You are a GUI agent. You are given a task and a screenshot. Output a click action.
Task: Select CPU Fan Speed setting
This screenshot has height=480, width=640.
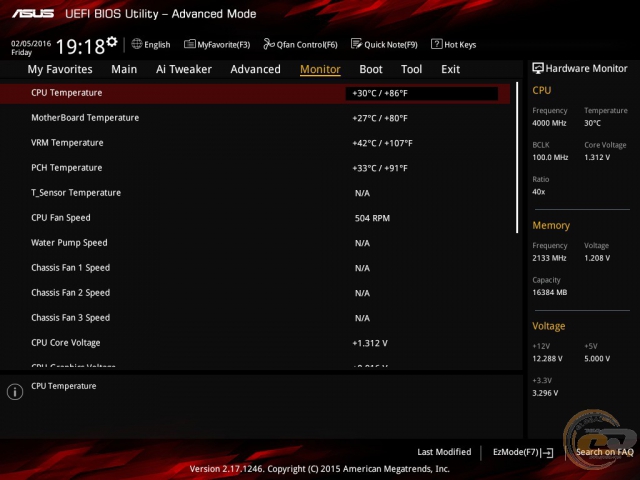[x=255, y=218]
